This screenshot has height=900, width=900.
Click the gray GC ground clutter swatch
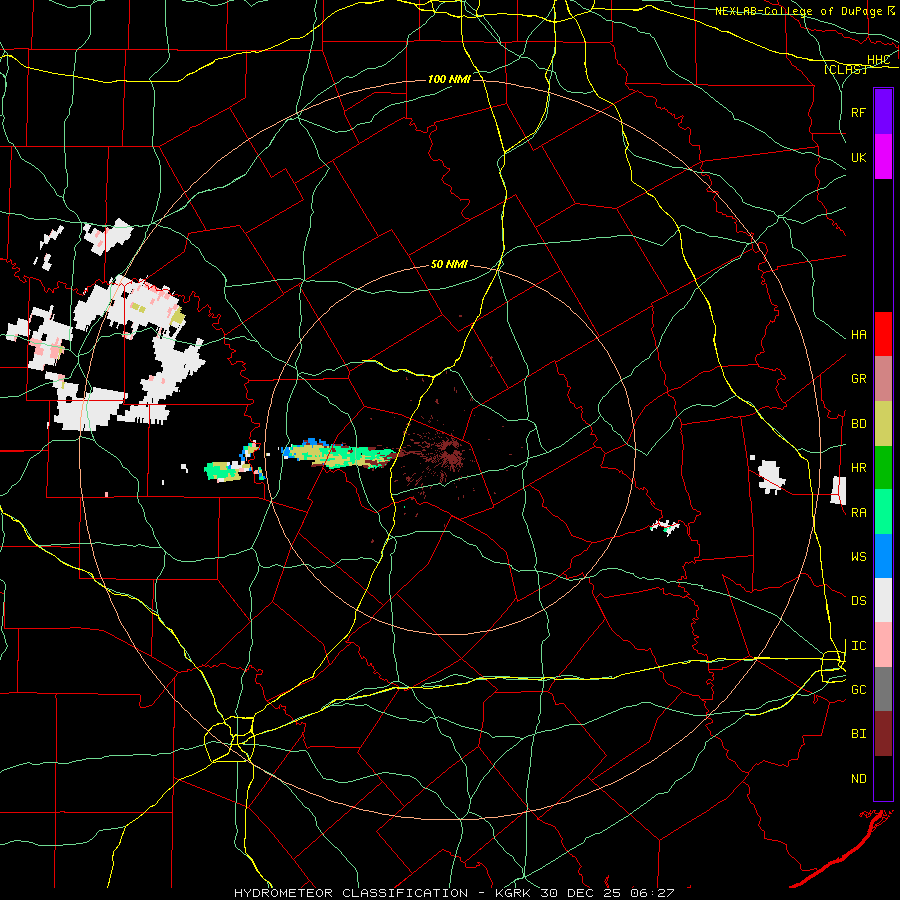[x=883, y=689]
